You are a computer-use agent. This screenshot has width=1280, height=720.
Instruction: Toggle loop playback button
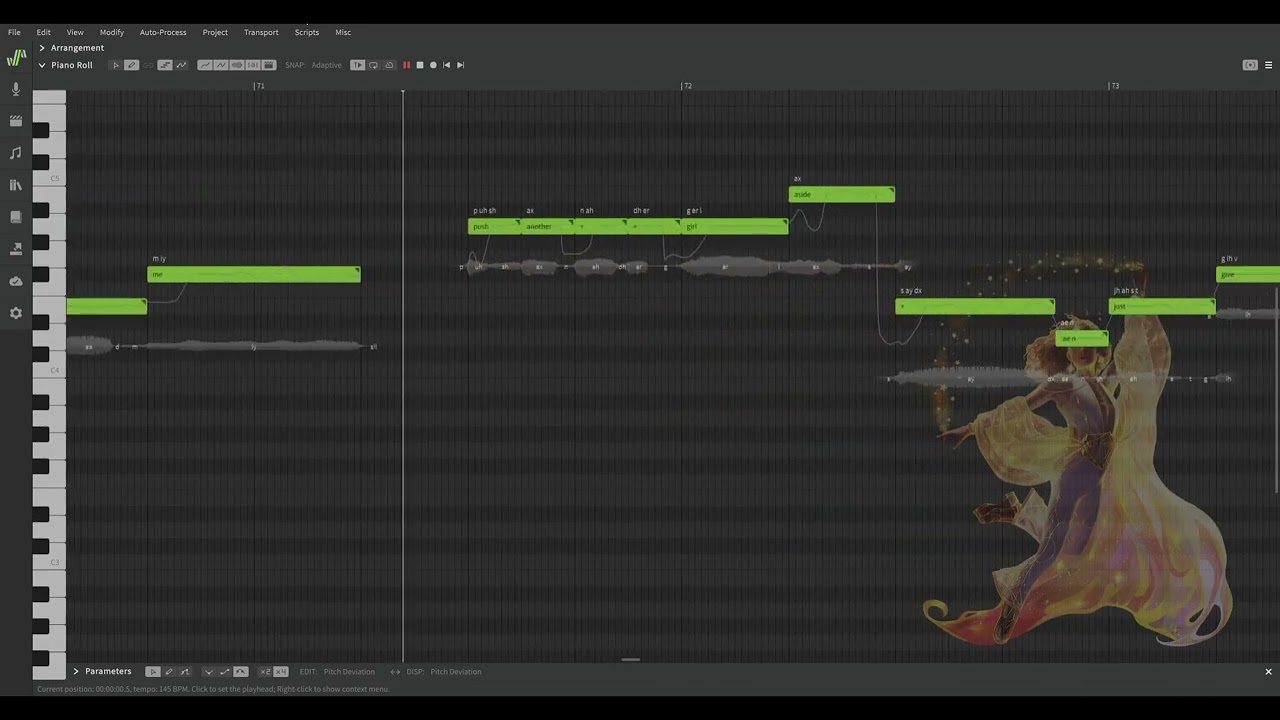373,65
